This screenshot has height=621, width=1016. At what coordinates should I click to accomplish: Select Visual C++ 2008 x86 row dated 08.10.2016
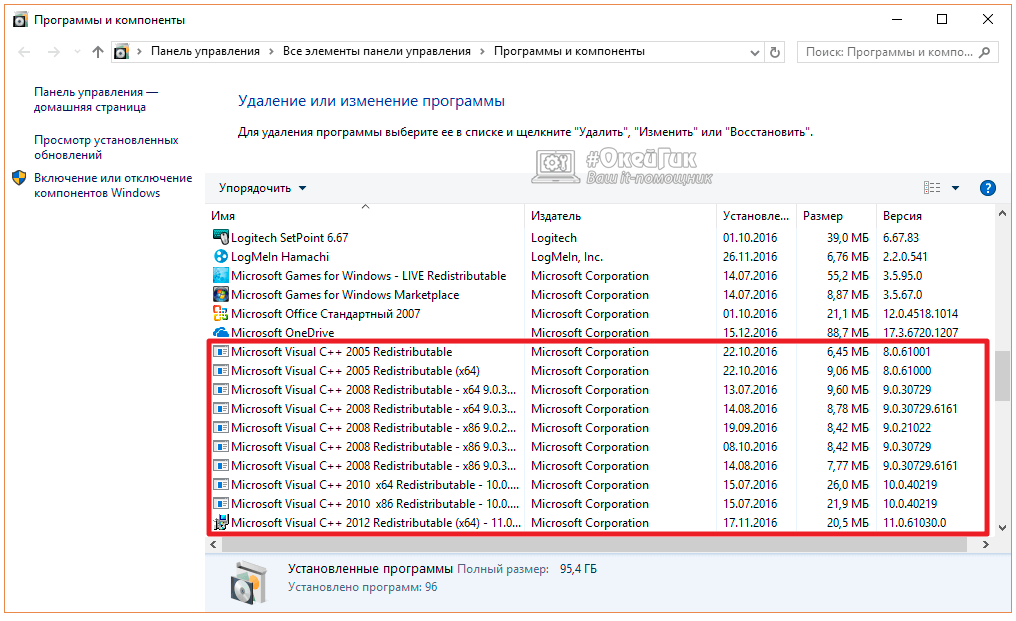click(599, 447)
